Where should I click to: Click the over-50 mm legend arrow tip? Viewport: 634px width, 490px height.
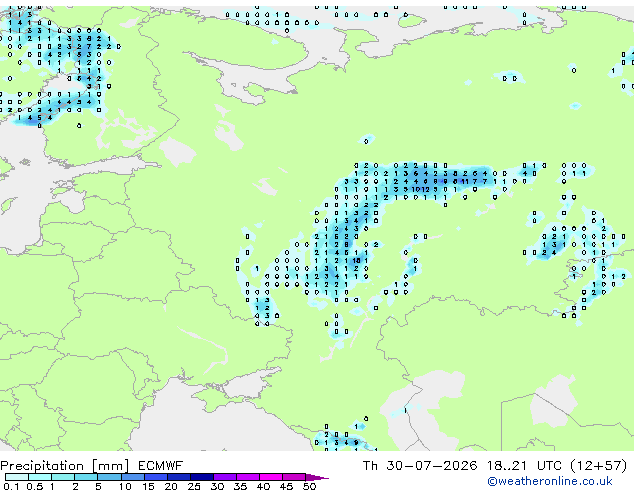click(317, 477)
